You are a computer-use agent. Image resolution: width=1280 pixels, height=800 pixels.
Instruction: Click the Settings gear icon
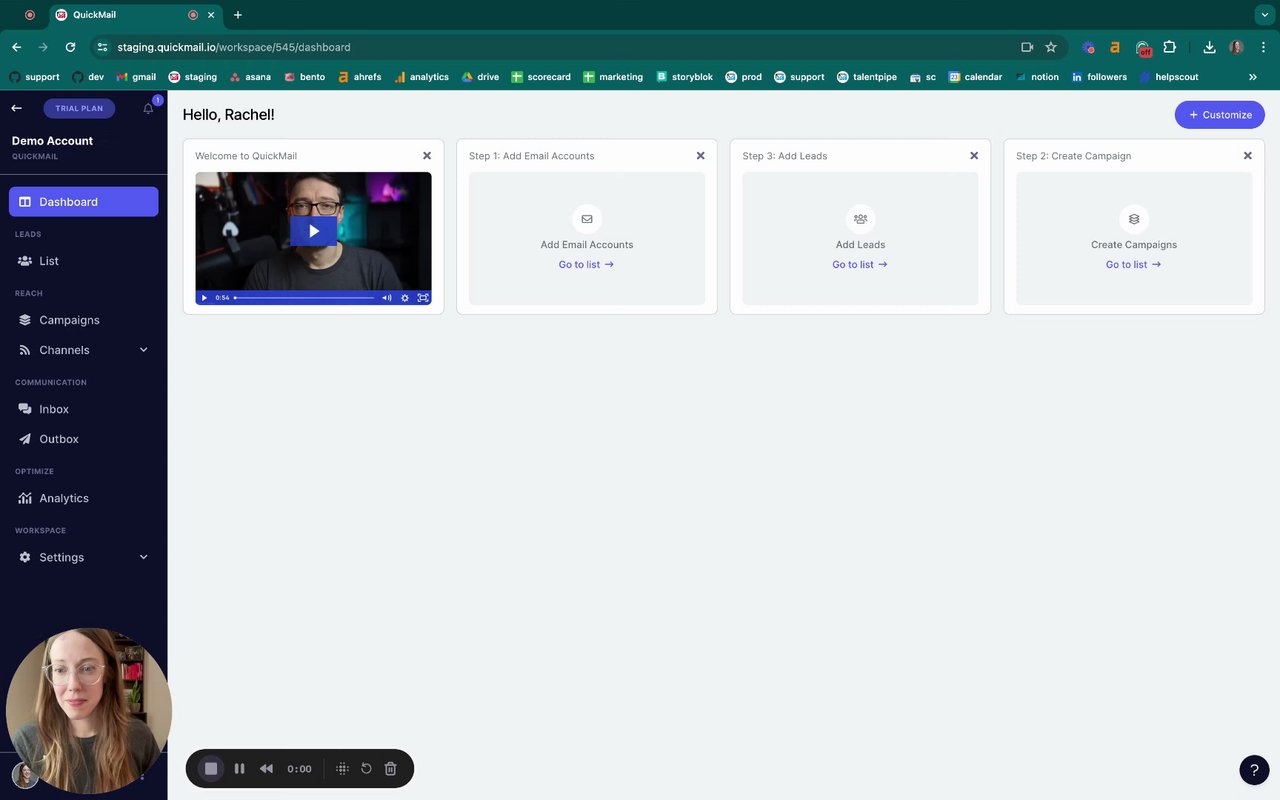click(x=25, y=557)
